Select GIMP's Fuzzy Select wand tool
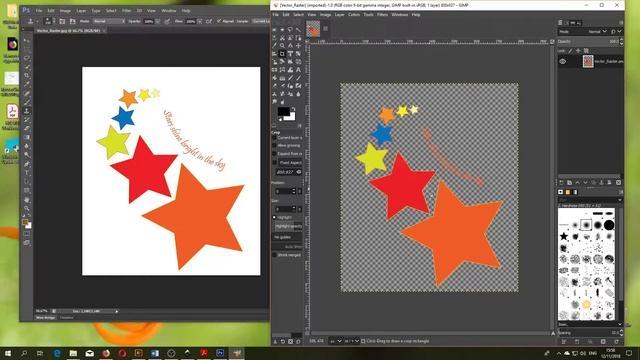This screenshot has width=640, height=360. point(298,29)
